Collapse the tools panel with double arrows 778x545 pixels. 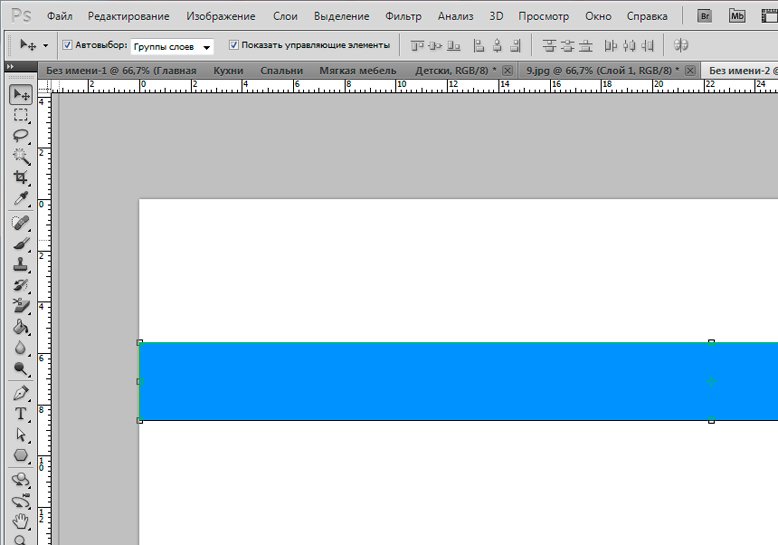pos(11,66)
